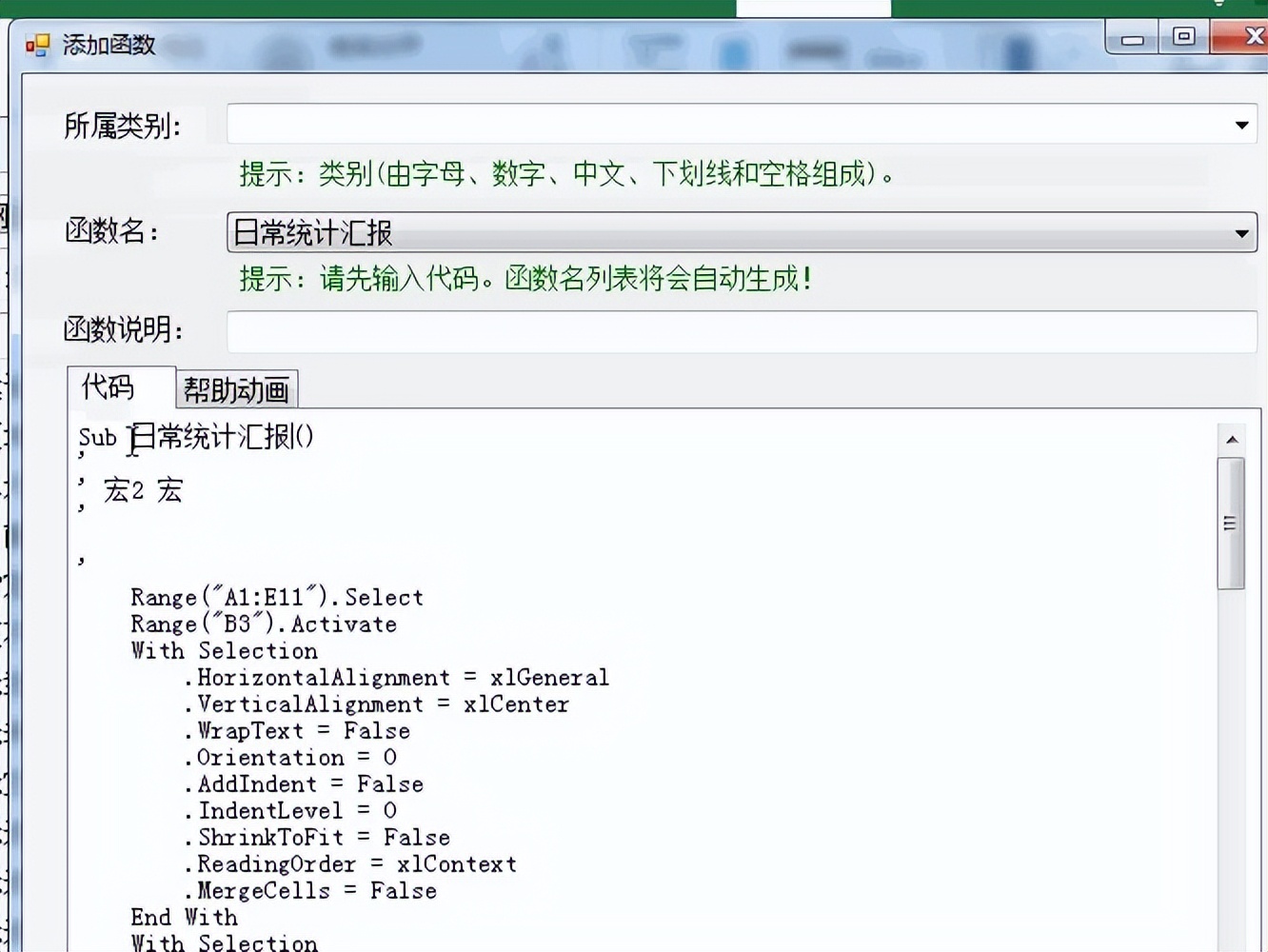Expand the 函数名 function name dropdown
The height and width of the screenshot is (952, 1268).
(x=1240, y=232)
